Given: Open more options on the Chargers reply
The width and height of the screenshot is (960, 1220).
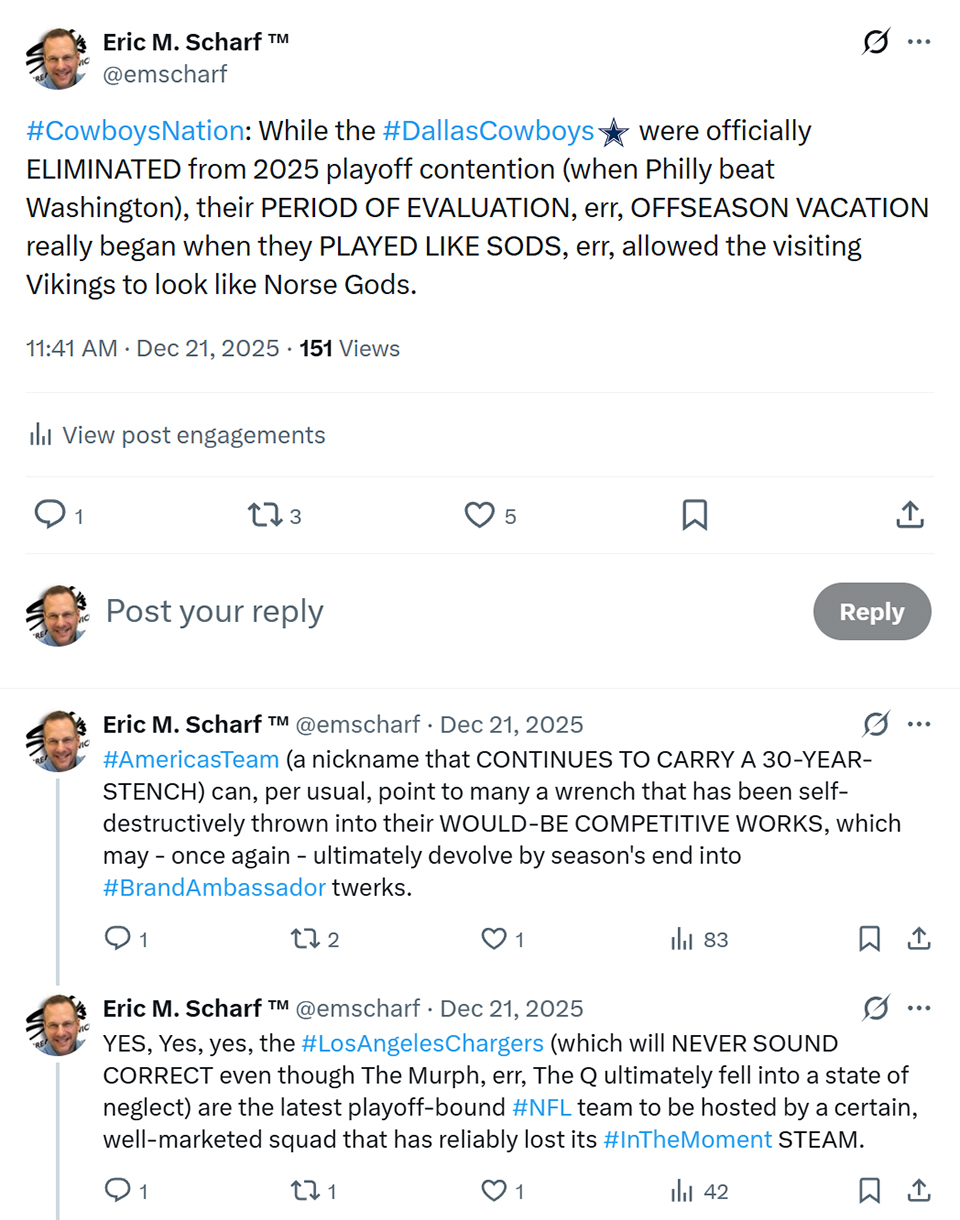Looking at the screenshot, I should tap(919, 1009).
